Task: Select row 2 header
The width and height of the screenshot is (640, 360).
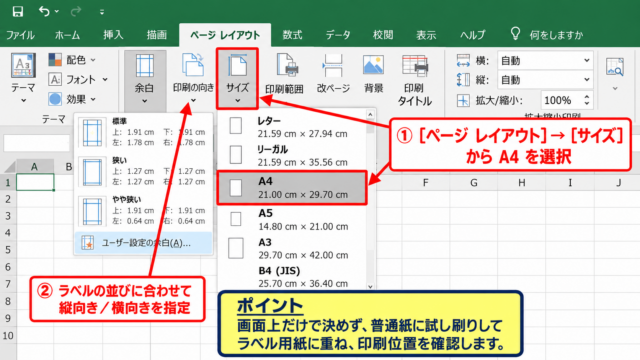Action: 8,199
